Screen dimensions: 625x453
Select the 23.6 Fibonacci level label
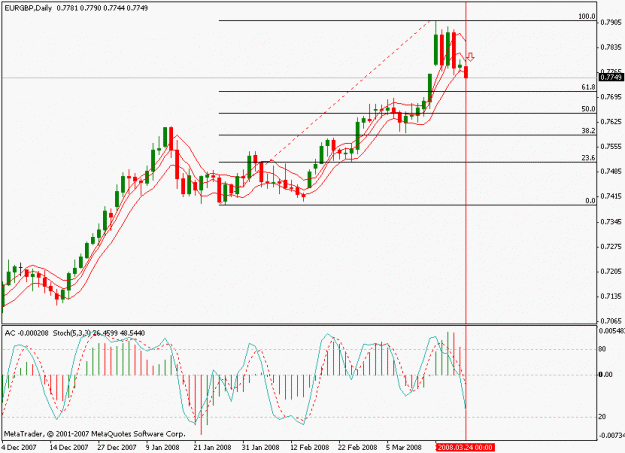tap(588, 158)
